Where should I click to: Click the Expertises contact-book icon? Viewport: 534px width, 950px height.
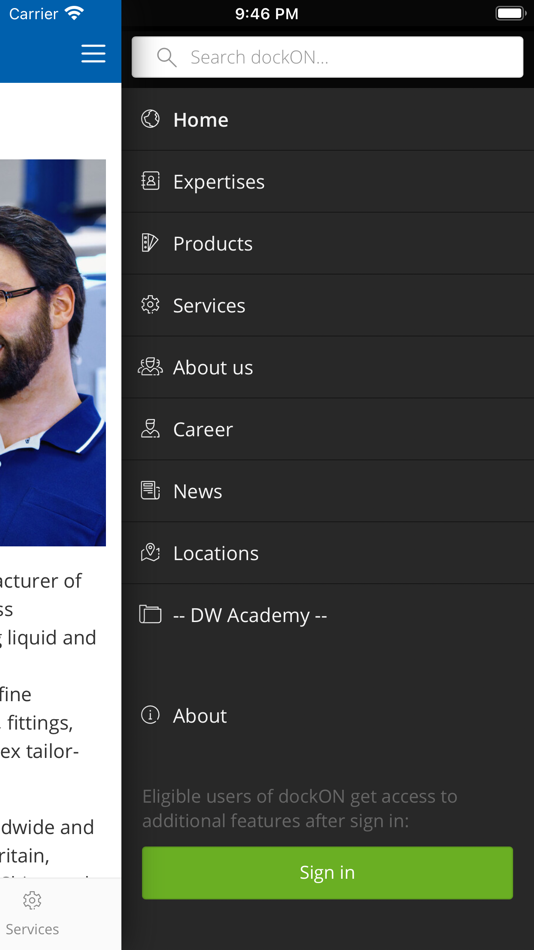pyautogui.click(x=150, y=181)
